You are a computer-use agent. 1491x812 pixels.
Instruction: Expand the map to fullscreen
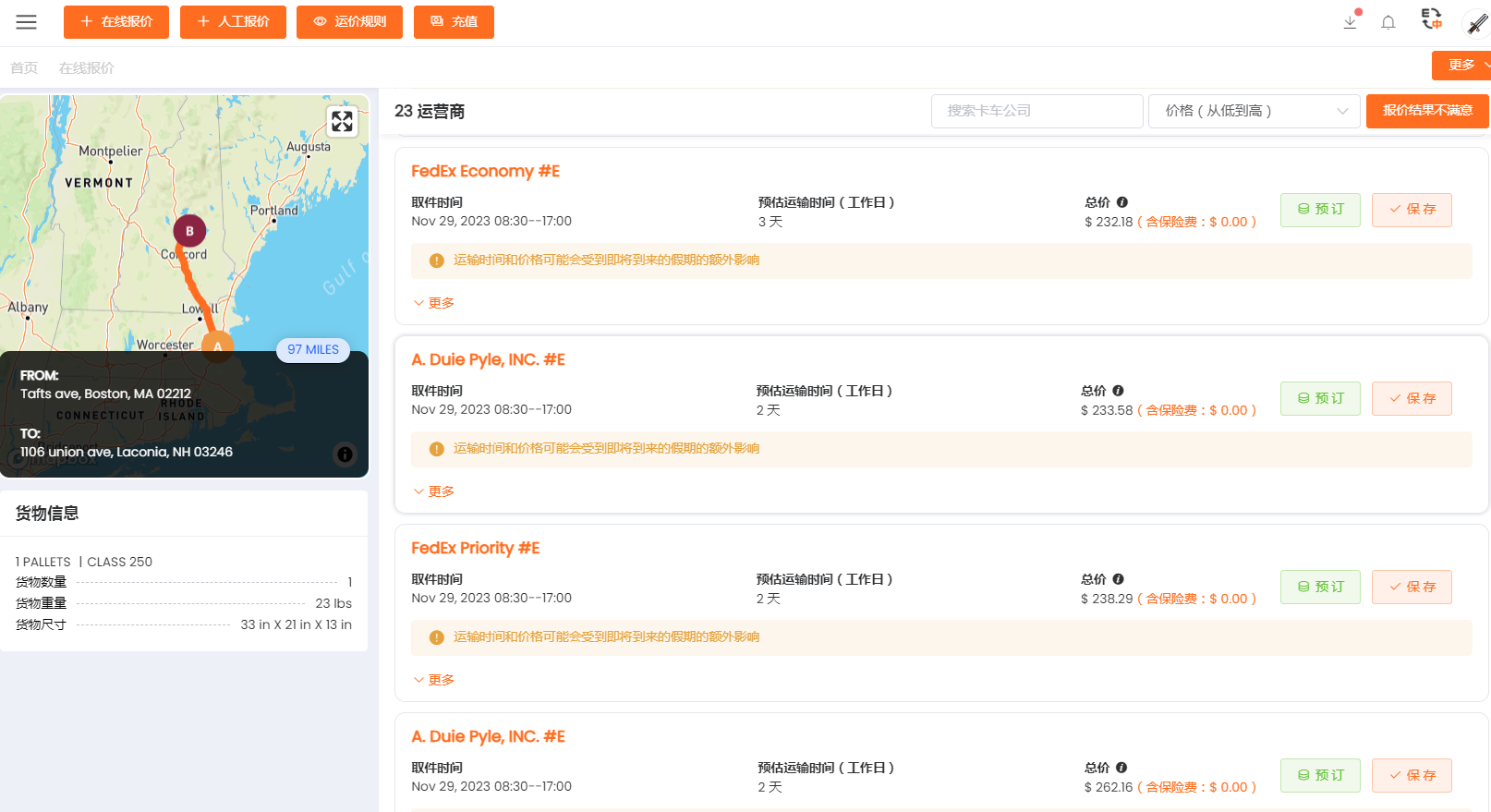coord(343,121)
